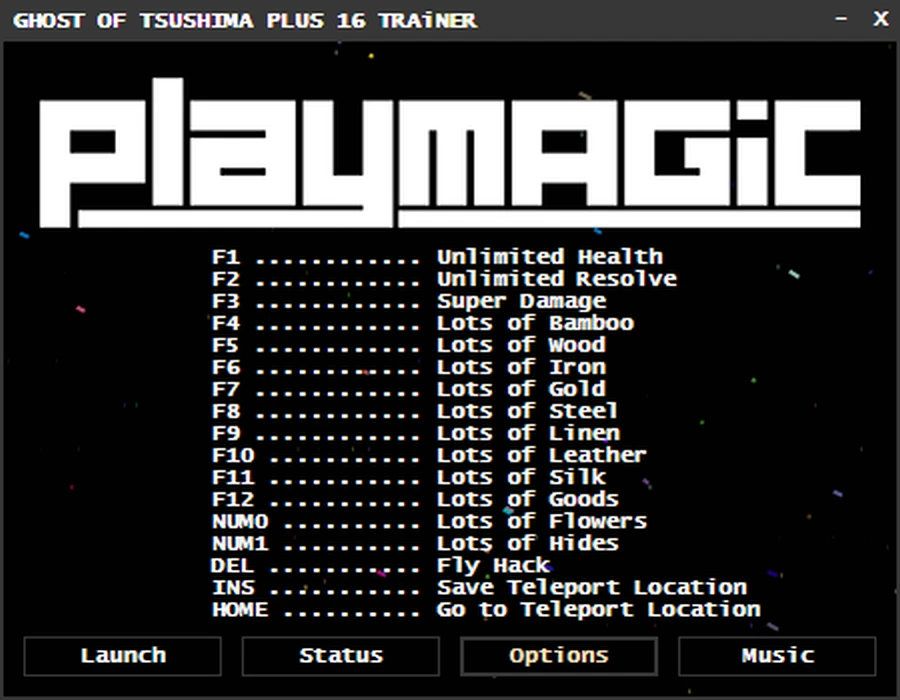Click the F8 hotkey label

(226, 411)
